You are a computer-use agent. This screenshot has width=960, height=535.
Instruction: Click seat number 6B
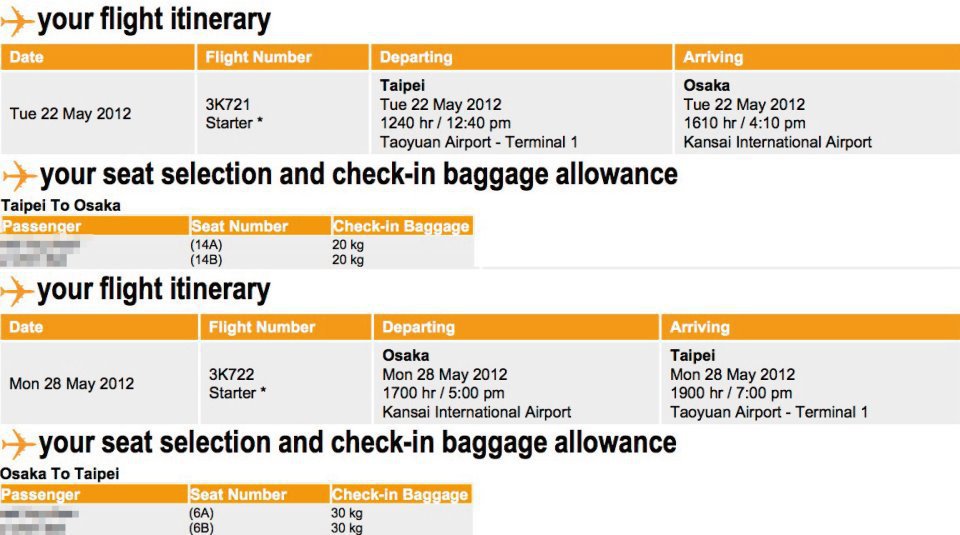click(x=201, y=528)
